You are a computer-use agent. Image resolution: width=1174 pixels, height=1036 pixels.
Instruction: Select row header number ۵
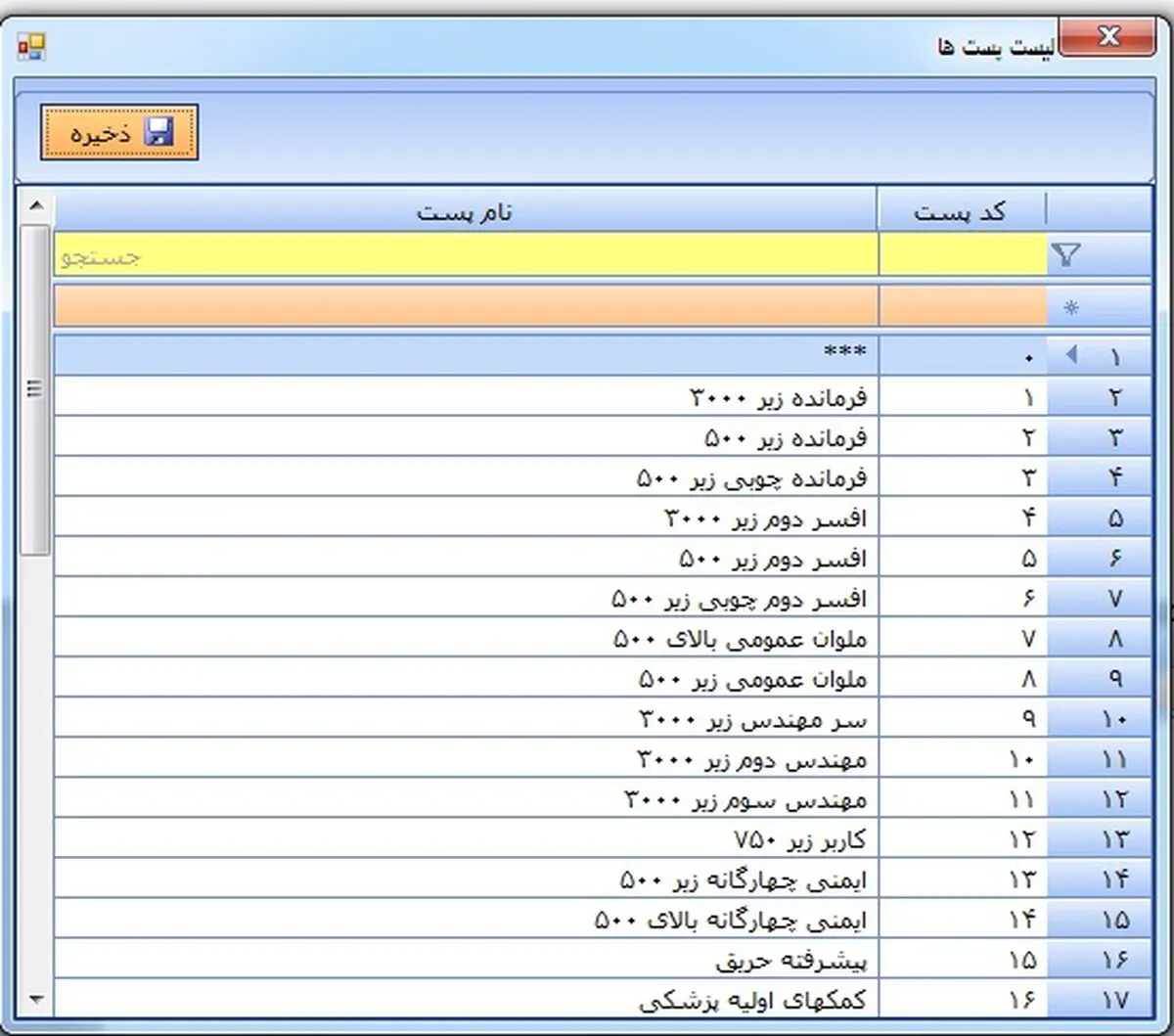pos(1100,518)
